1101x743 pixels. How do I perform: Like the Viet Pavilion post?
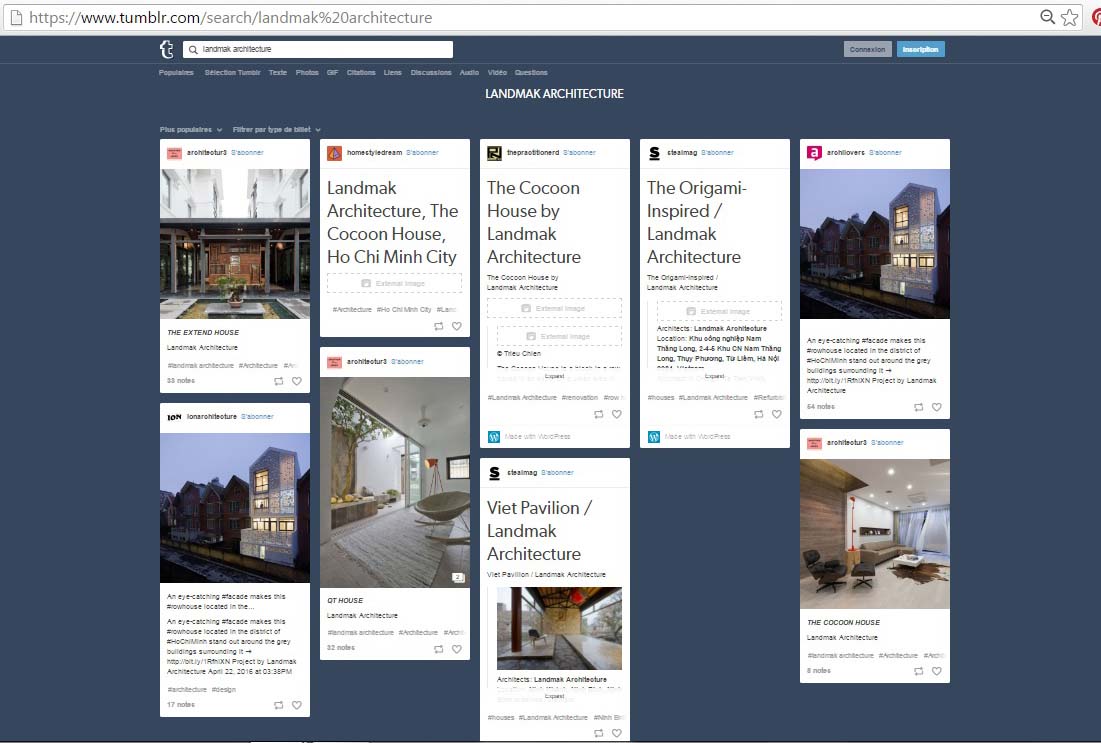[x=617, y=733]
